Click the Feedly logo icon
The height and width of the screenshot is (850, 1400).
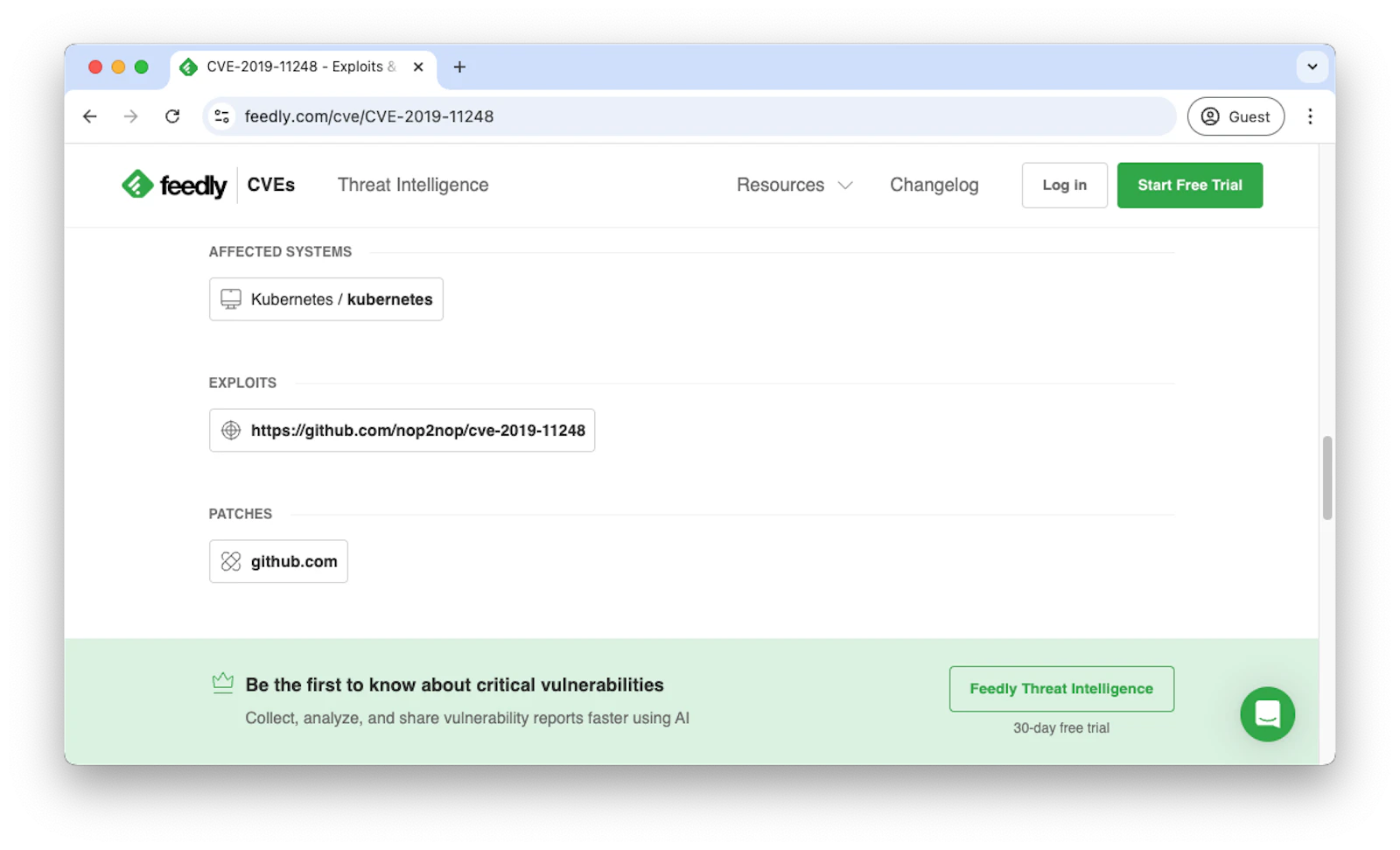136,185
